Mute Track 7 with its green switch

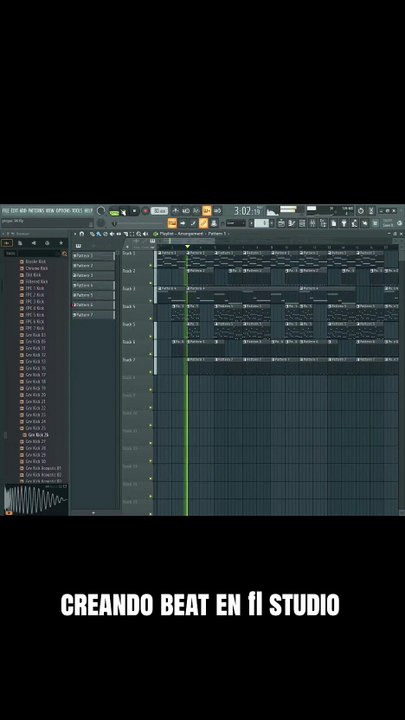coord(151,372)
